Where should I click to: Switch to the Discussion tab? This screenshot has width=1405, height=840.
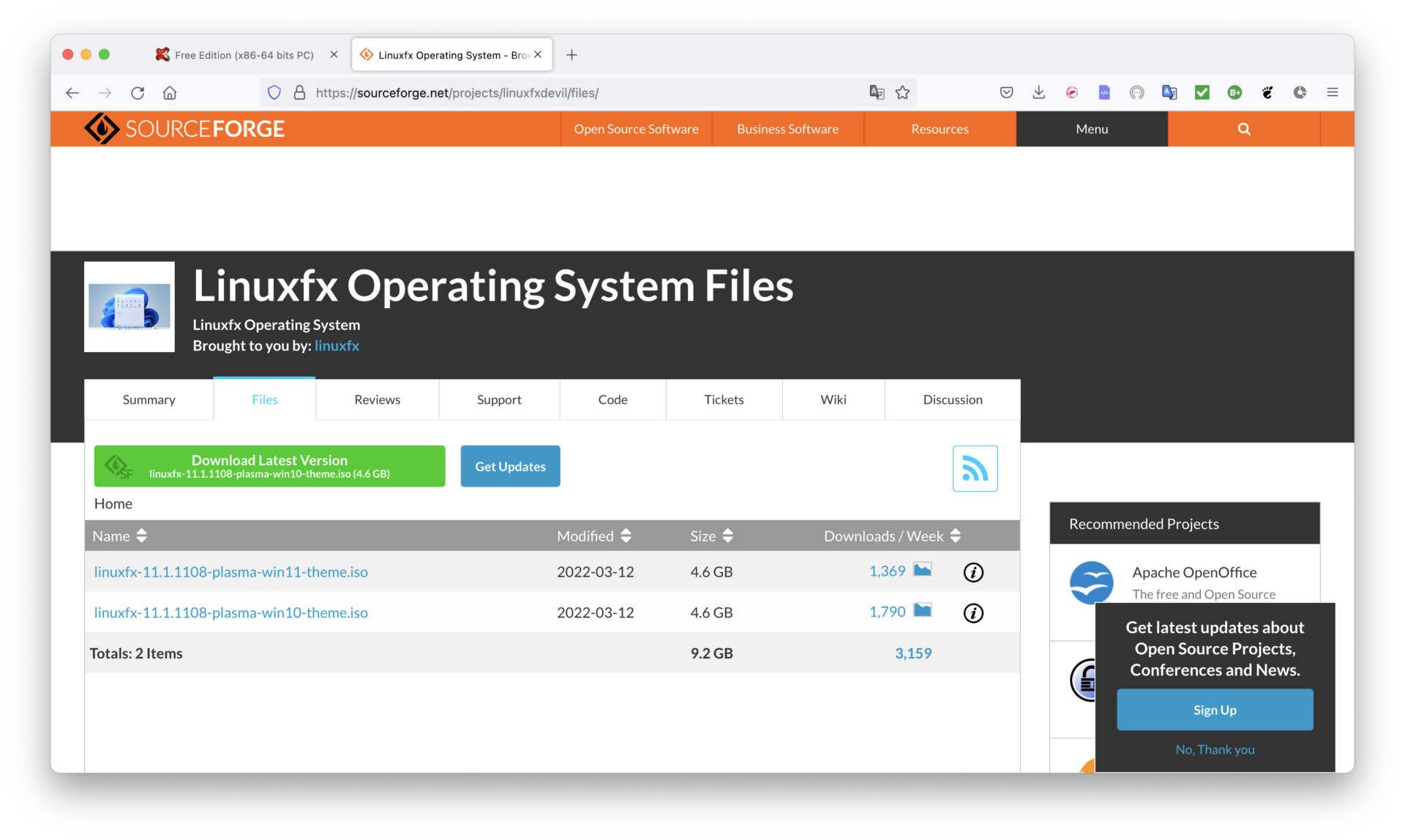point(953,400)
